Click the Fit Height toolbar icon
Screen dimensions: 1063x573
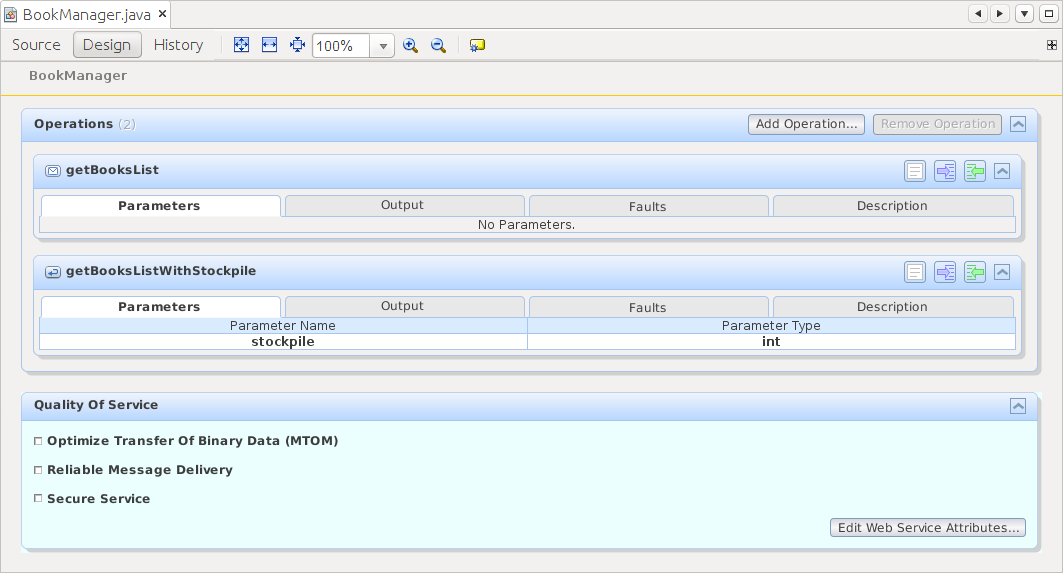pyautogui.click(x=297, y=45)
